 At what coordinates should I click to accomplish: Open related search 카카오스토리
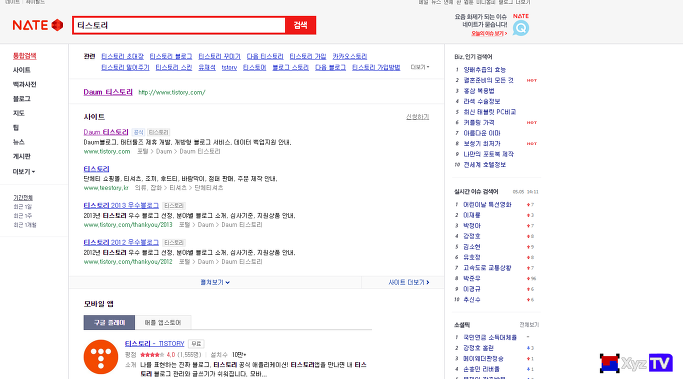(350, 56)
